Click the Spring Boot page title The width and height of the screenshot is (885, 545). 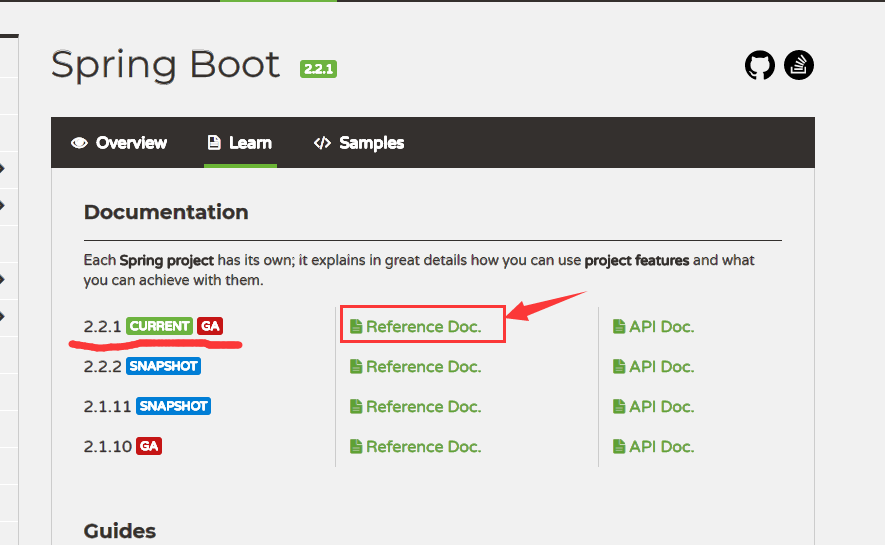click(165, 65)
